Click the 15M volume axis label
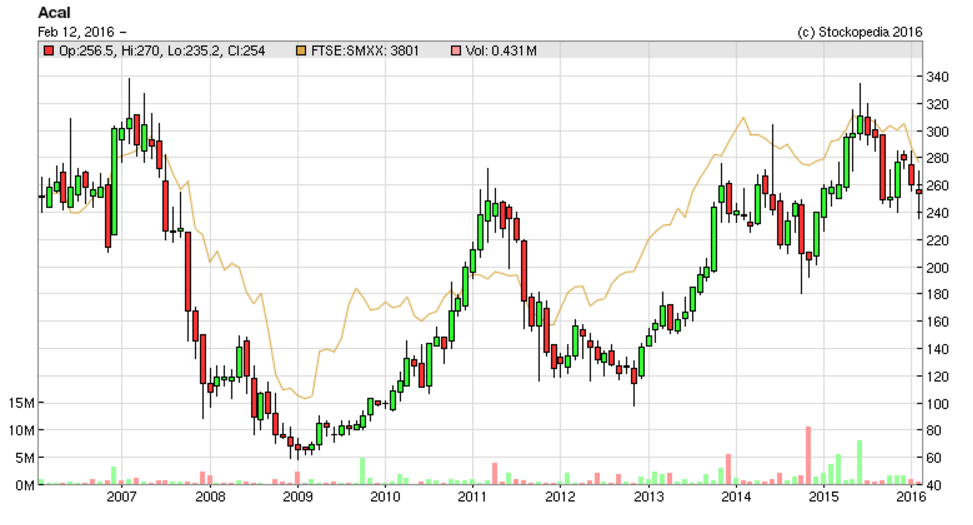The width and height of the screenshot is (973, 525). [x=21, y=403]
